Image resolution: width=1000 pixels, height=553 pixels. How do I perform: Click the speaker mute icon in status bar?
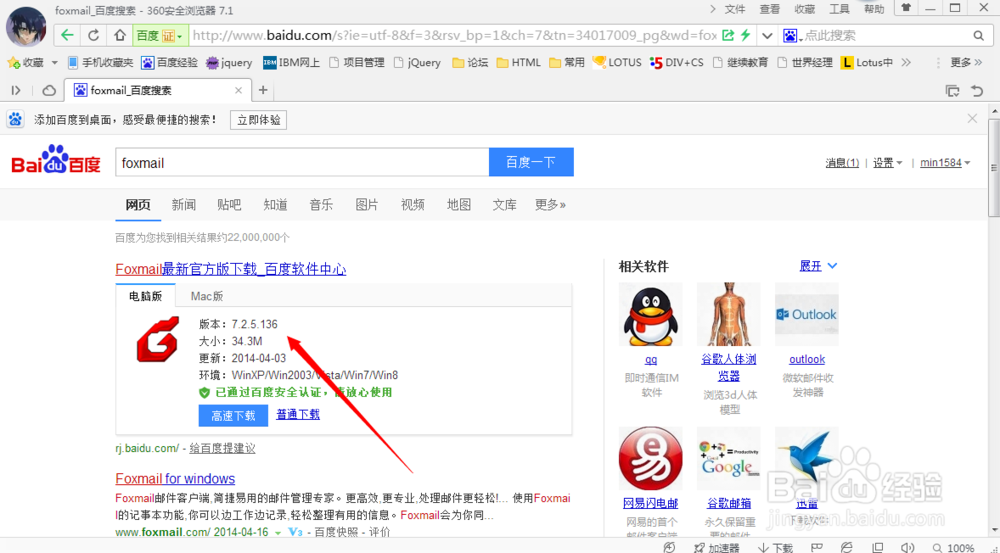[x=908, y=547]
